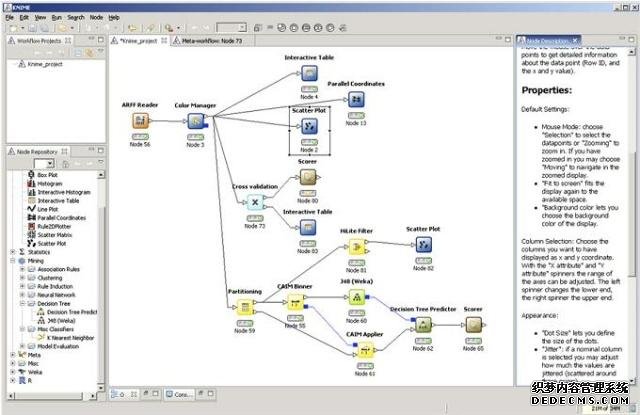This screenshot has height=415, width=640.
Task: Select Interactive Histogram in Node Repository
Action: coord(63,192)
